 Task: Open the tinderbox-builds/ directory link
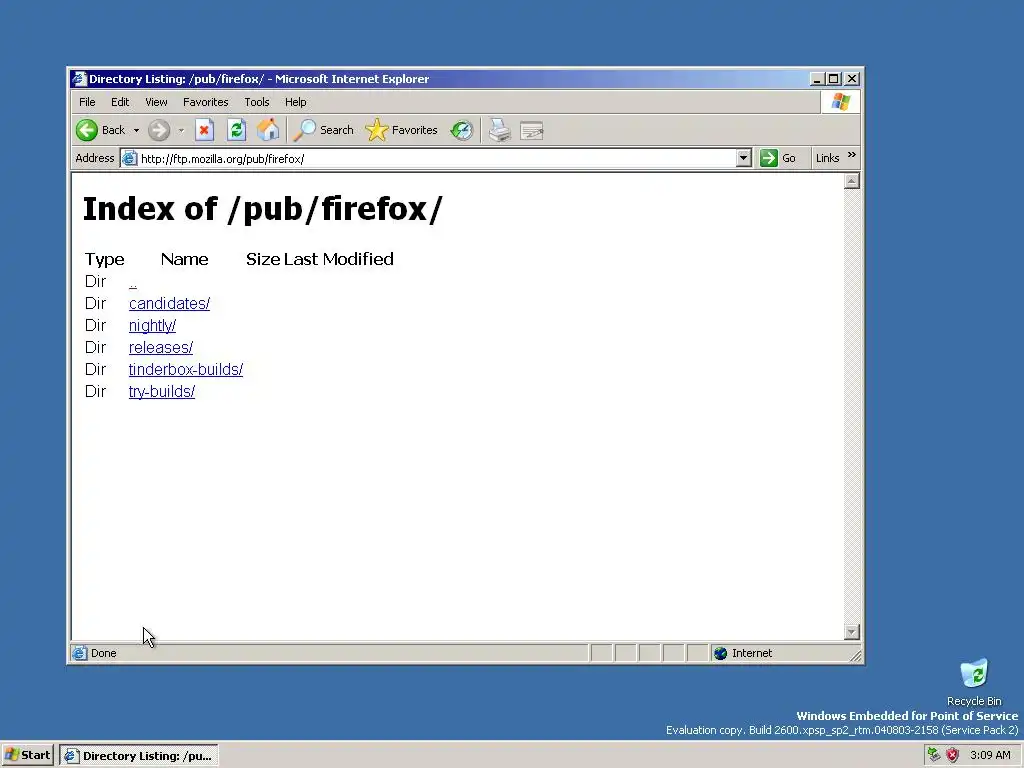coord(185,370)
